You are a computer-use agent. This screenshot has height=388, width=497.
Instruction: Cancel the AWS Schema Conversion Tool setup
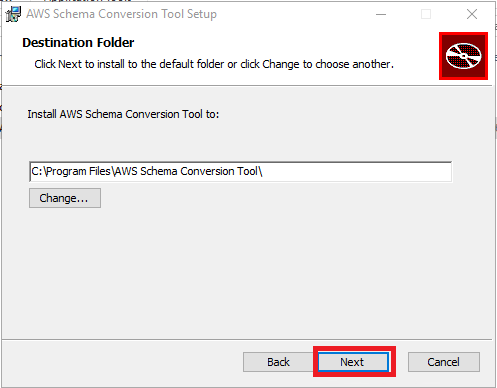[444, 362]
